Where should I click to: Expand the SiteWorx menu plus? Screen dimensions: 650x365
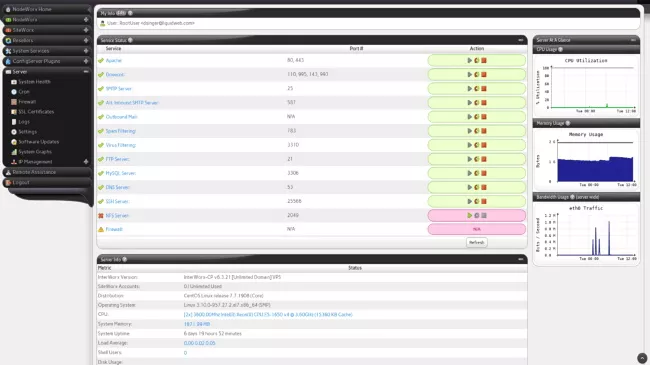point(86,30)
